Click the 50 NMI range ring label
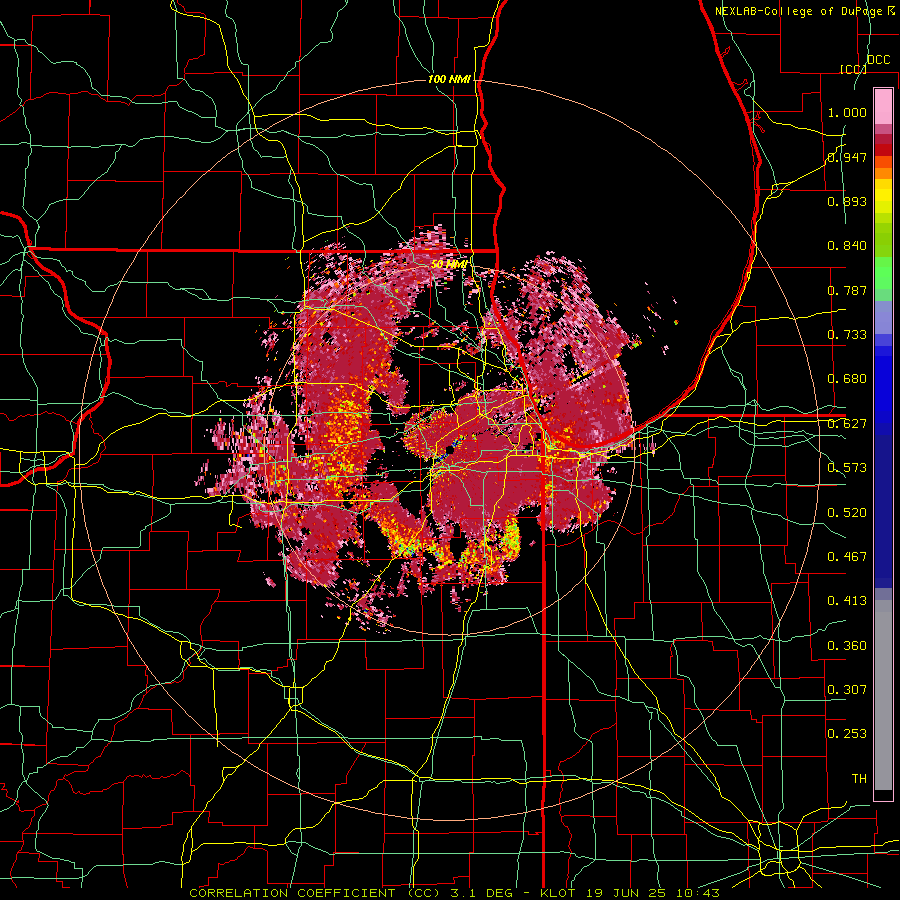Image resolution: width=900 pixels, height=900 pixels. pos(449,264)
